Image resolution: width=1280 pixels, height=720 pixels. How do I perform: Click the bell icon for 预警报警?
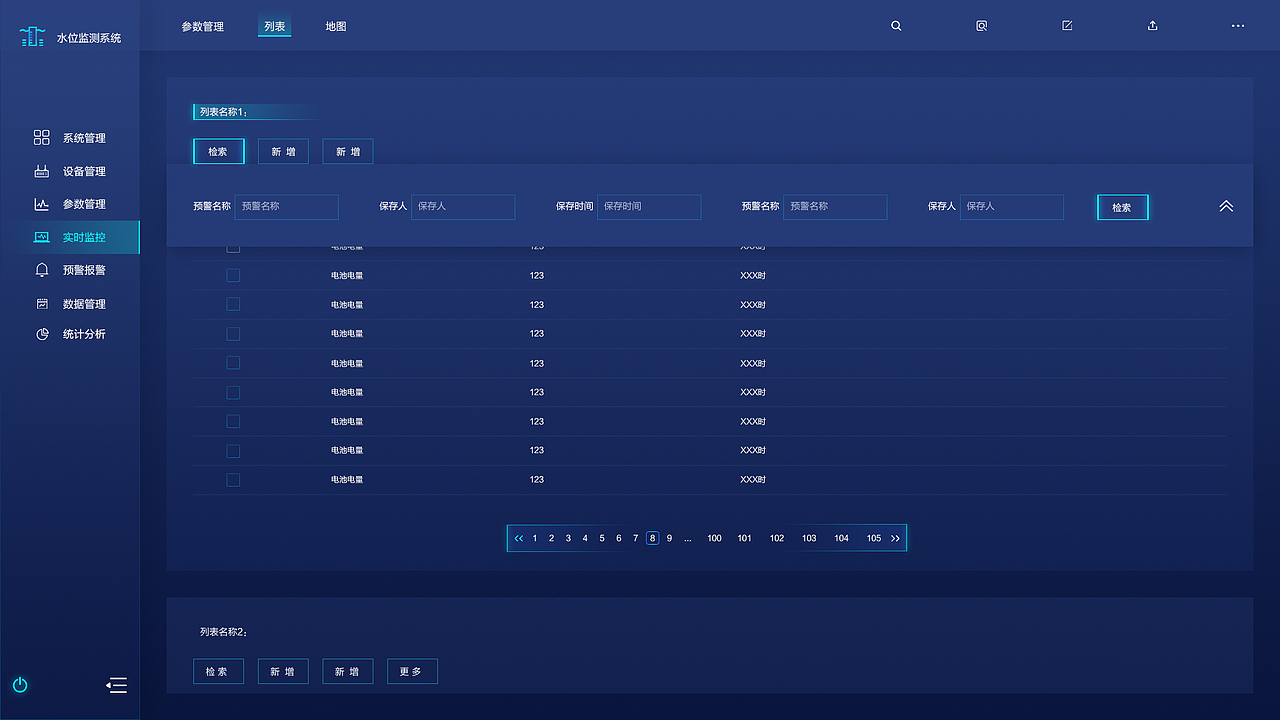pos(42,270)
